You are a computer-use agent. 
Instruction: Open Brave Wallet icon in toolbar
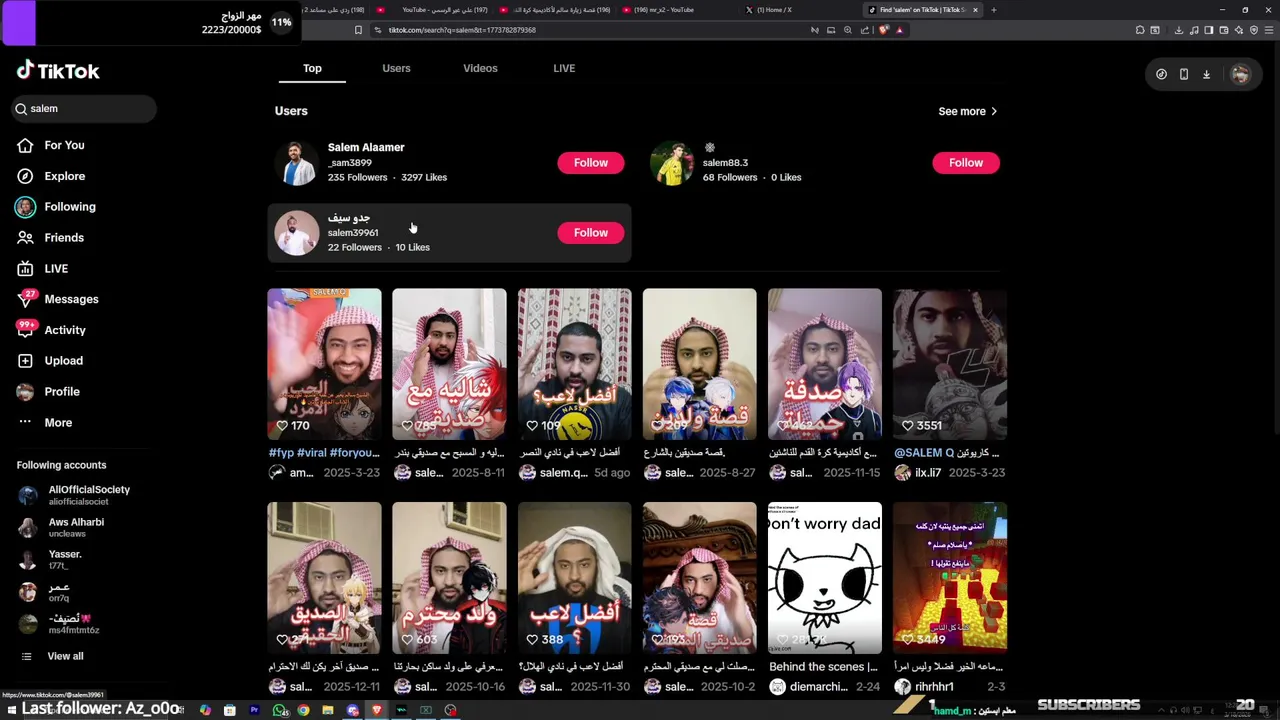(1224, 30)
